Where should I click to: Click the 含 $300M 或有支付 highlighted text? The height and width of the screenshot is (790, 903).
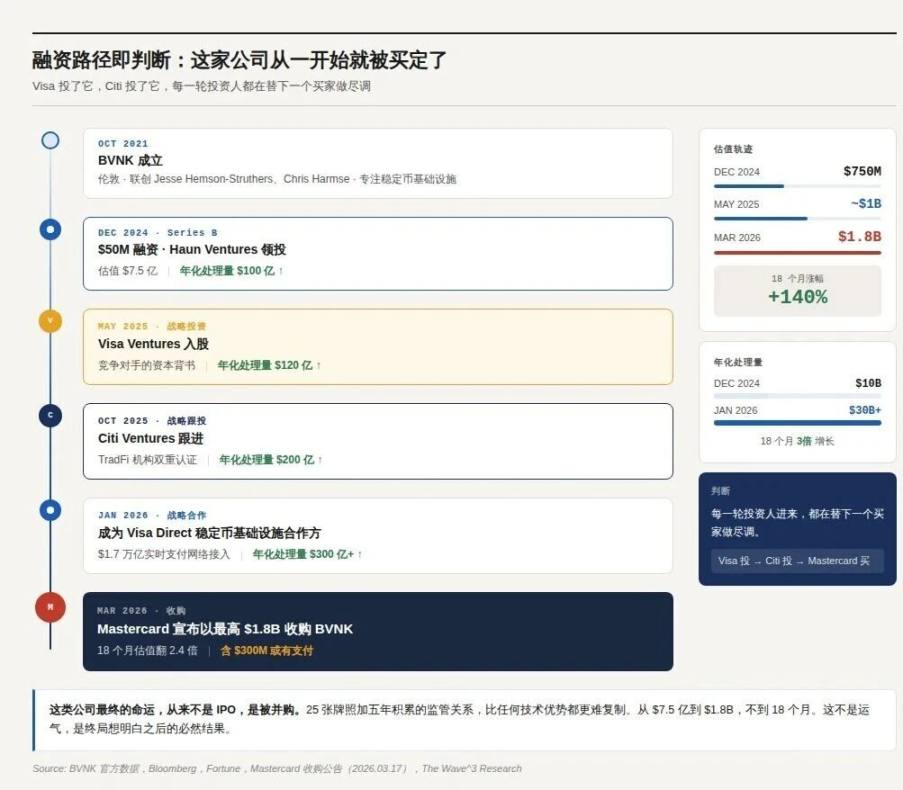(x=266, y=651)
